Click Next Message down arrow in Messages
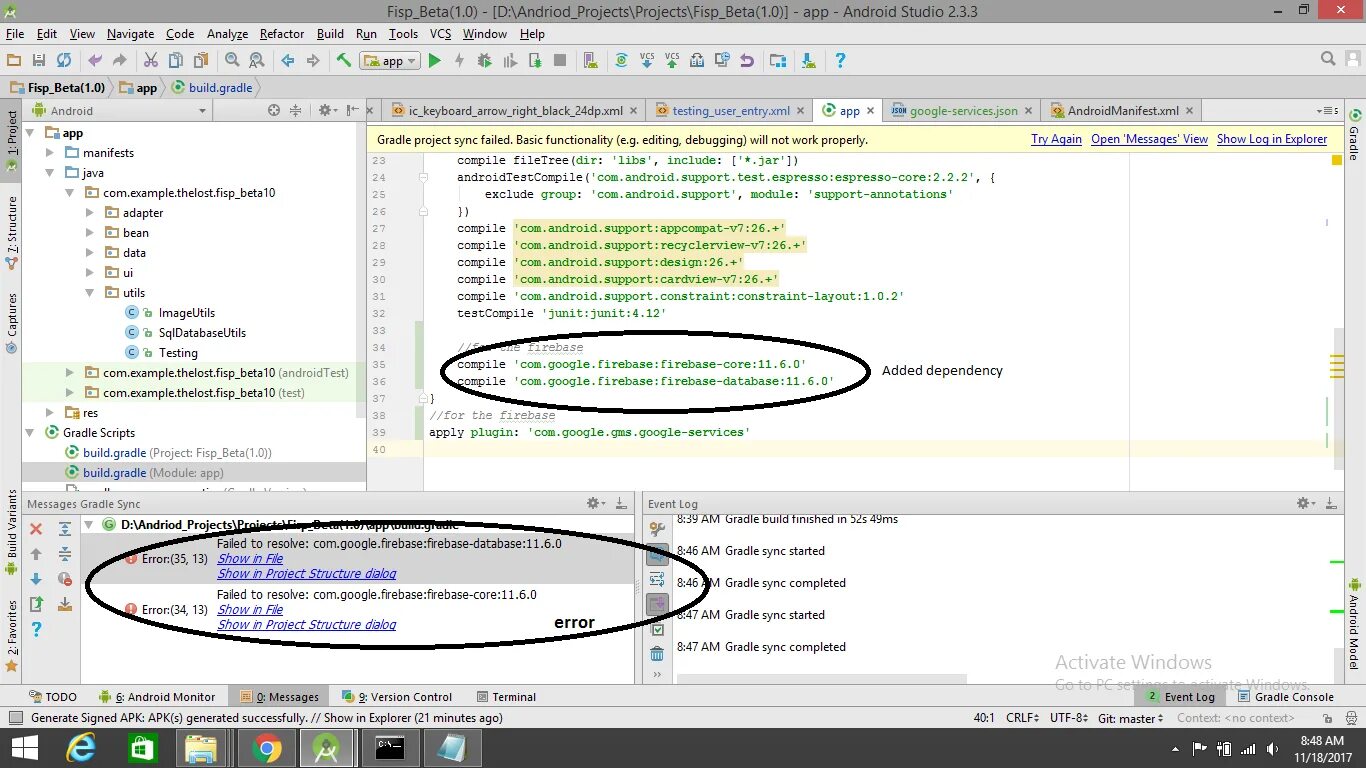 pos(36,579)
